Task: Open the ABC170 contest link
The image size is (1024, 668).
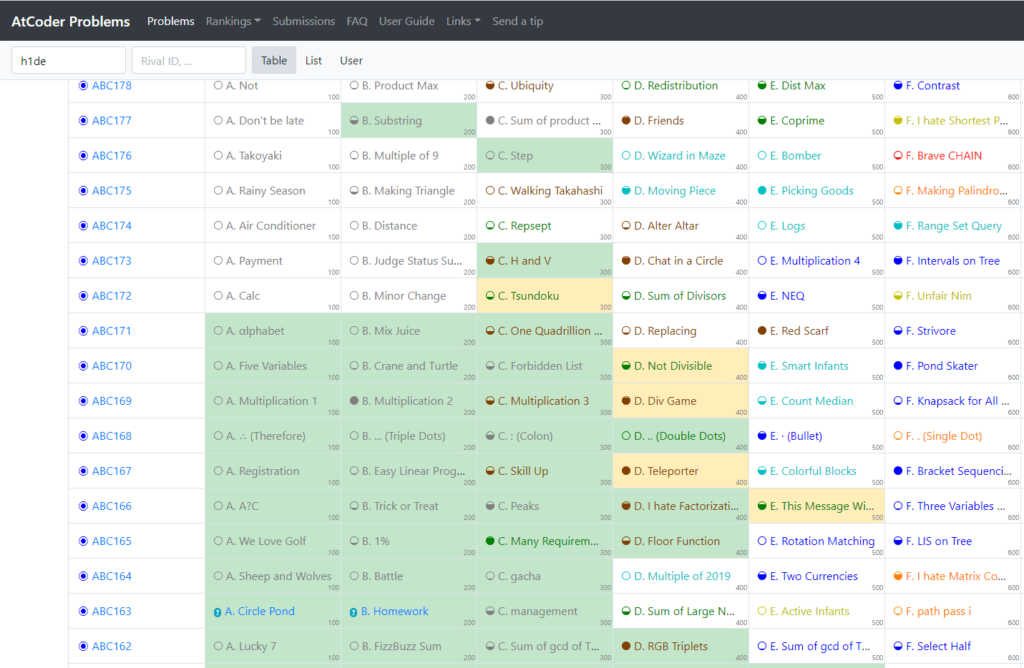Action: click(111, 366)
